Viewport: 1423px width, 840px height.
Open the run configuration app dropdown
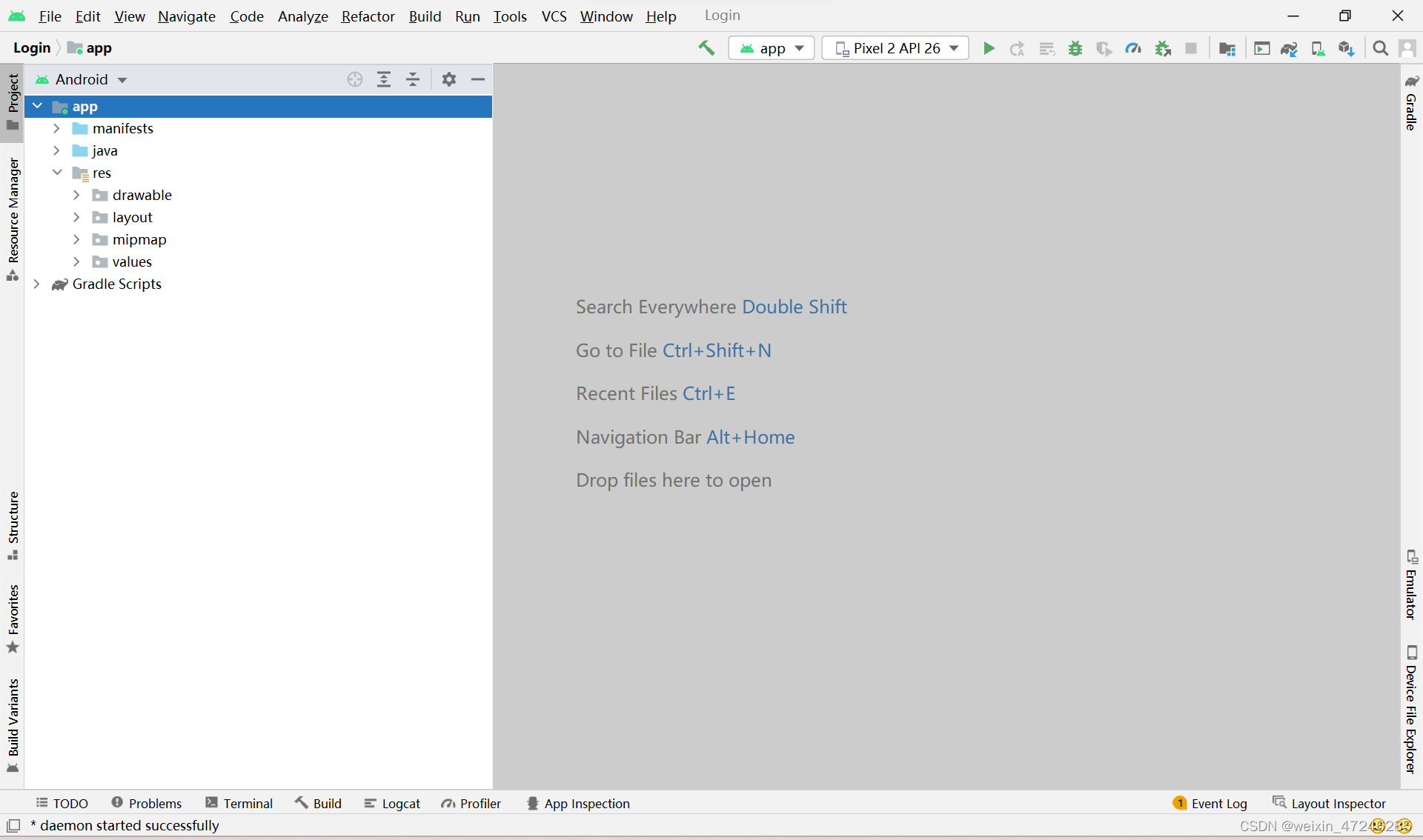[772, 48]
